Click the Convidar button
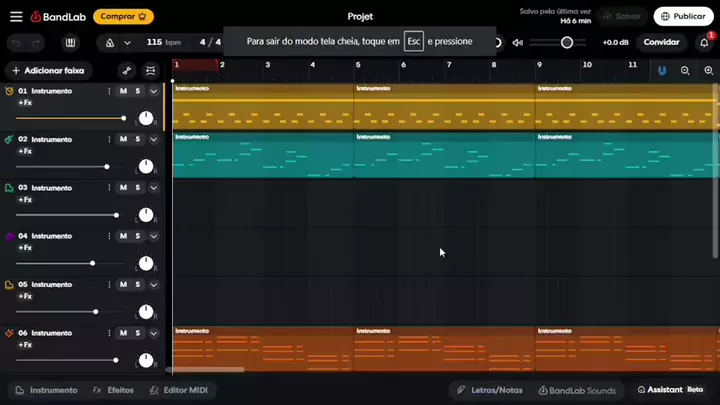 pyautogui.click(x=661, y=42)
